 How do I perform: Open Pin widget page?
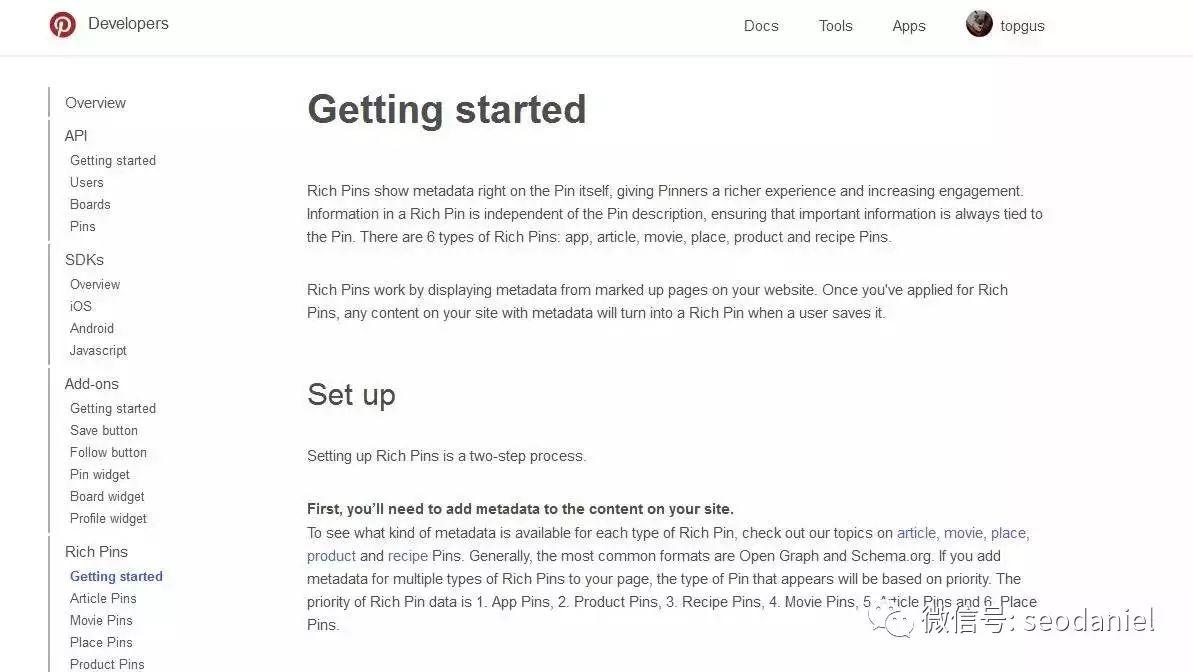(x=100, y=474)
